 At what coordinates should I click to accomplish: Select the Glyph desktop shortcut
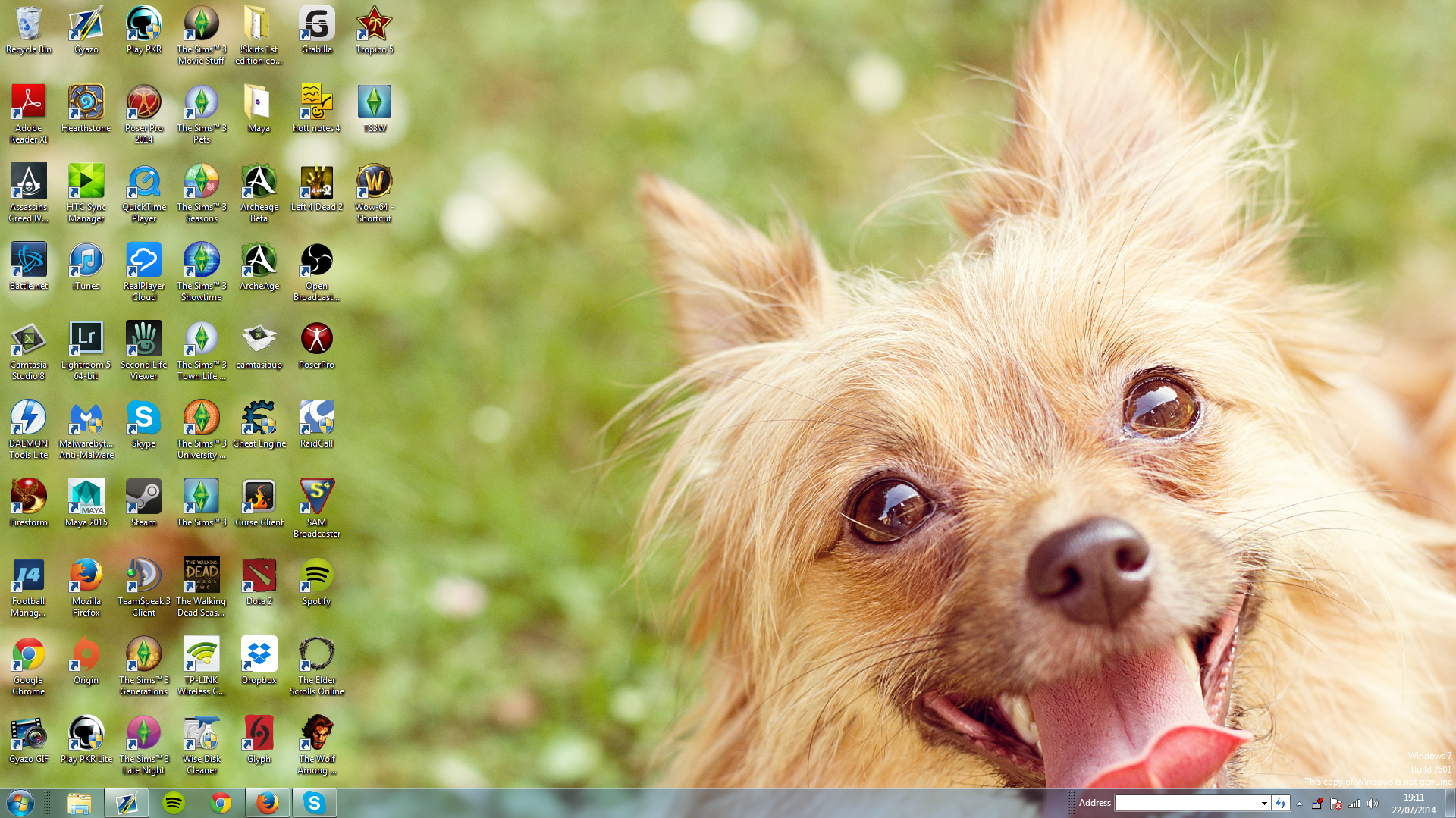pyautogui.click(x=259, y=740)
